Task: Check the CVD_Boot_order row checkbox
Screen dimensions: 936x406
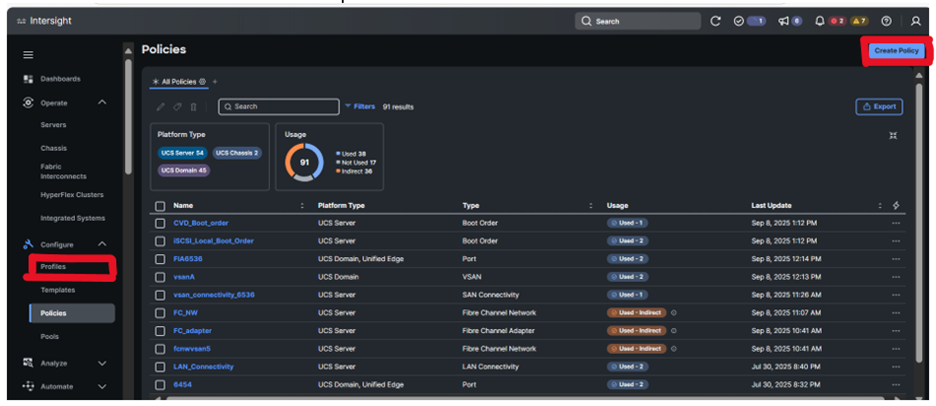Action: tap(160, 223)
